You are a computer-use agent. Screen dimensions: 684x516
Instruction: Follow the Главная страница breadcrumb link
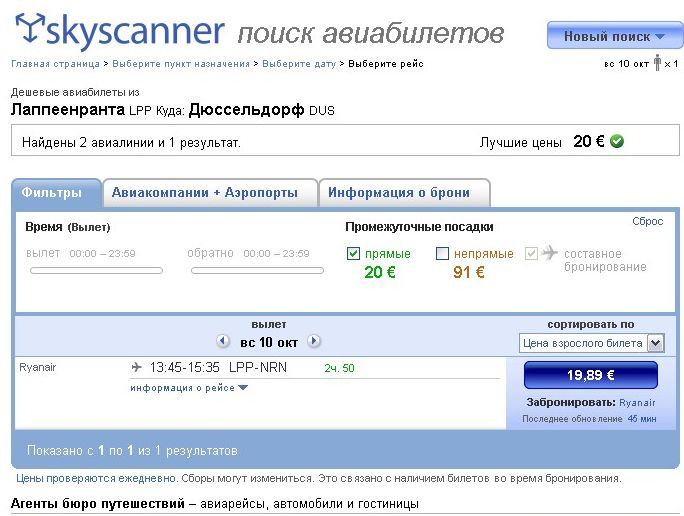[55, 64]
